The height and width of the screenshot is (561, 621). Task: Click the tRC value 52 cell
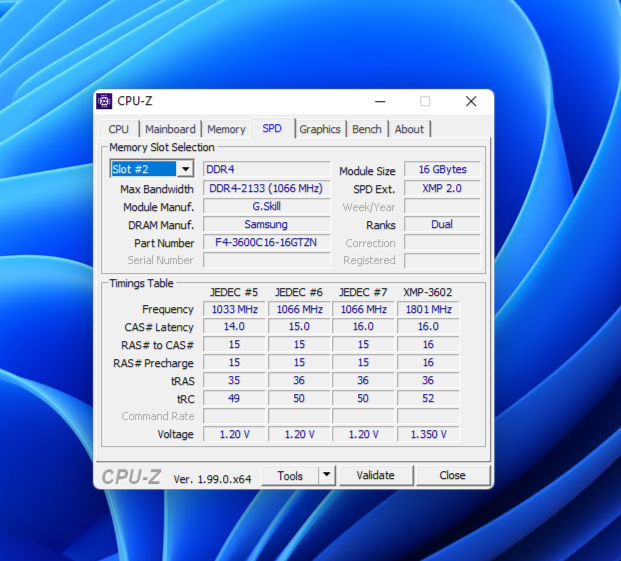point(428,398)
